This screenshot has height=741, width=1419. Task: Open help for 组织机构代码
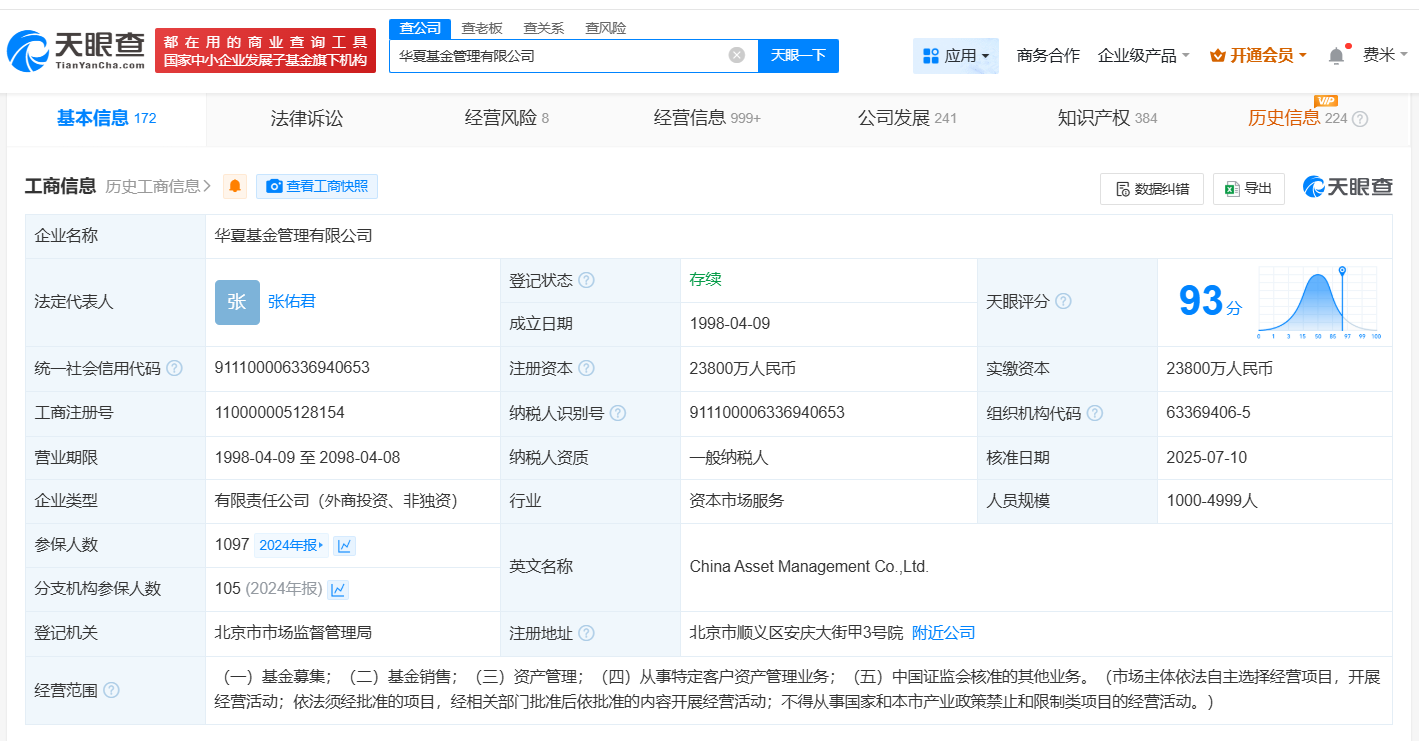[1095, 413]
